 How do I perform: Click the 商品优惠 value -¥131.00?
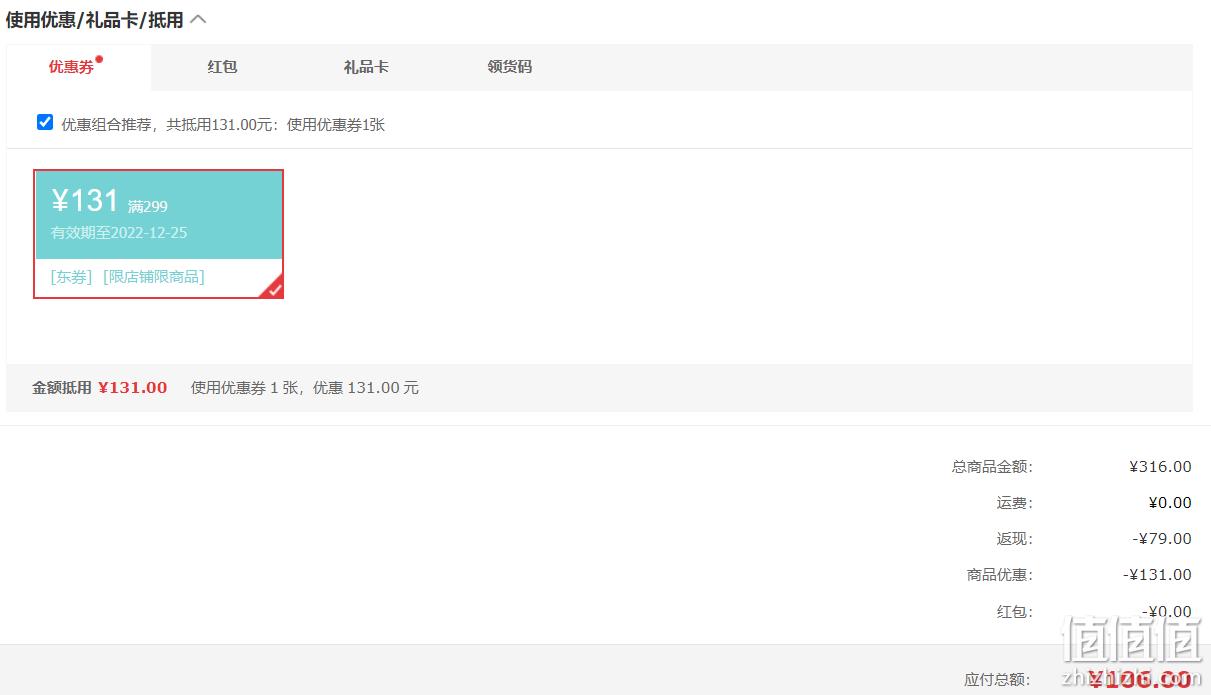1157,575
